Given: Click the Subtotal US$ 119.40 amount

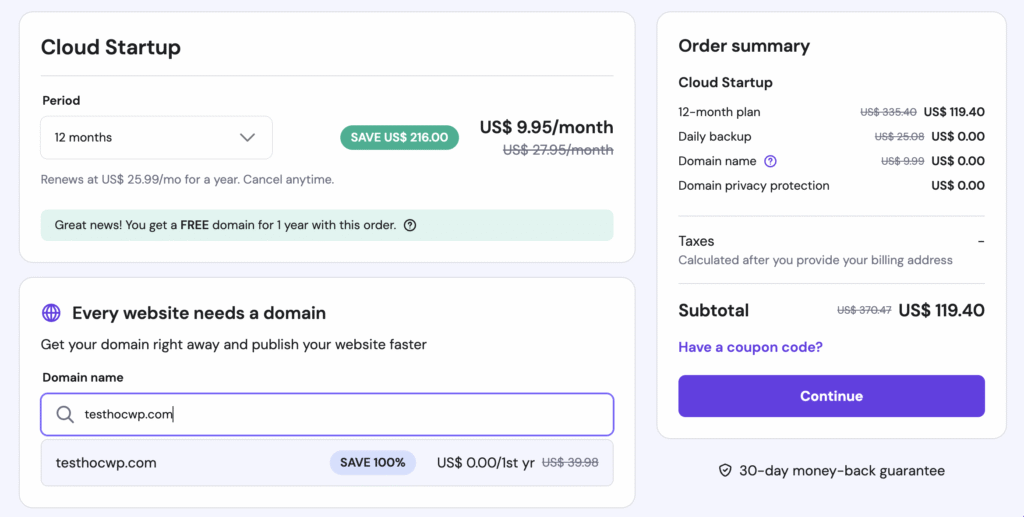Looking at the screenshot, I should [941, 310].
